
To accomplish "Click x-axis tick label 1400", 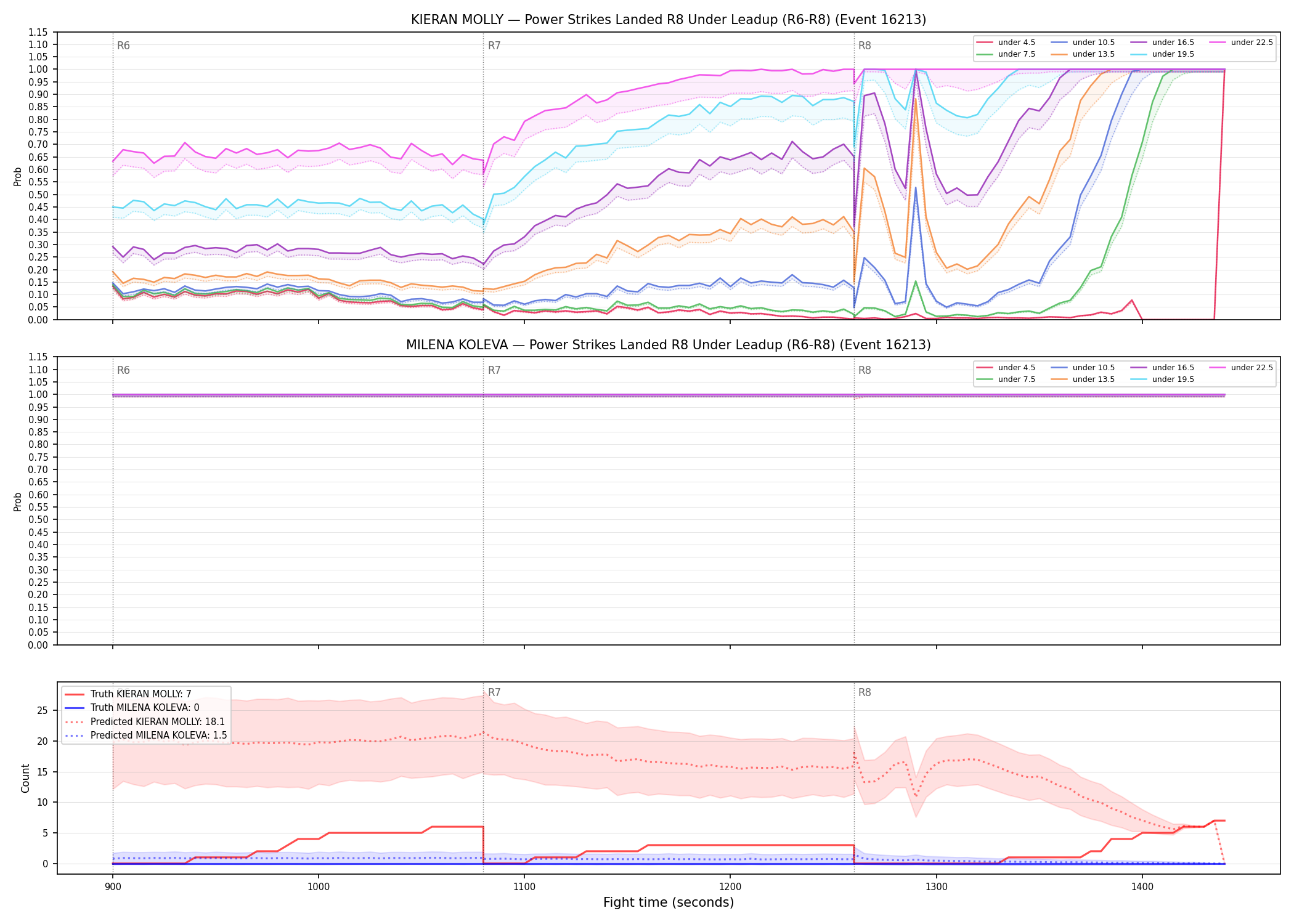I will pyautogui.click(x=1142, y=887).
